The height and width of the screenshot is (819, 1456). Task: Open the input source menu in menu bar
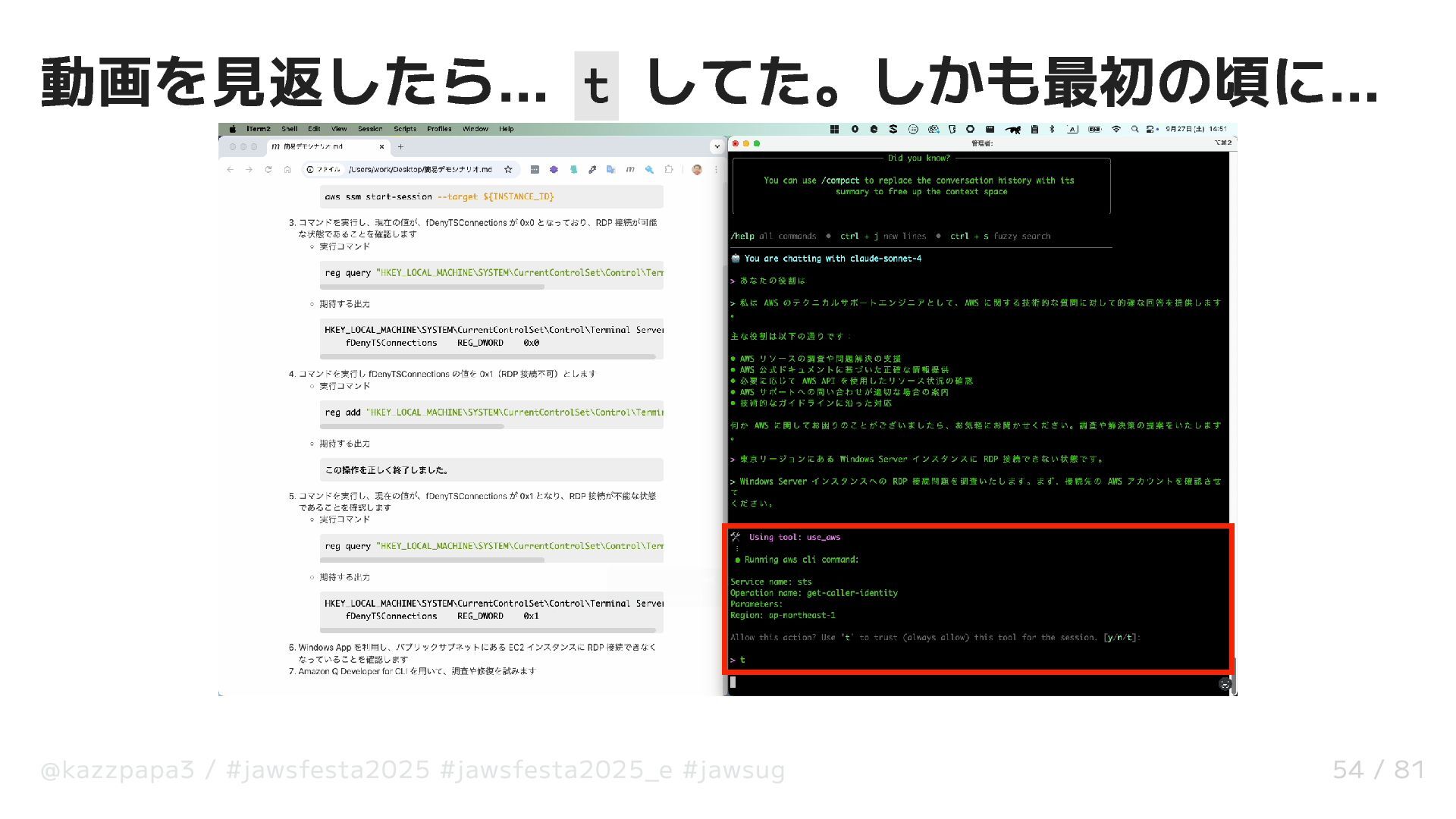(1072, 130)
